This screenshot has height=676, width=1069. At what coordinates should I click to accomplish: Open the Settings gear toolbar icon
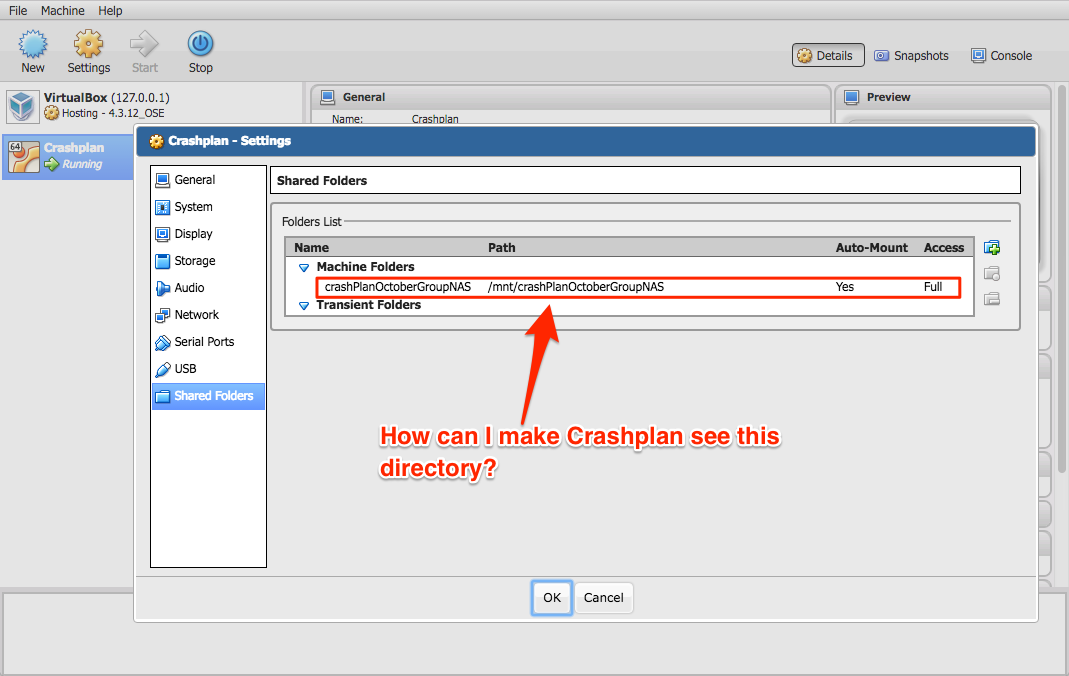(x=89, y=44)
